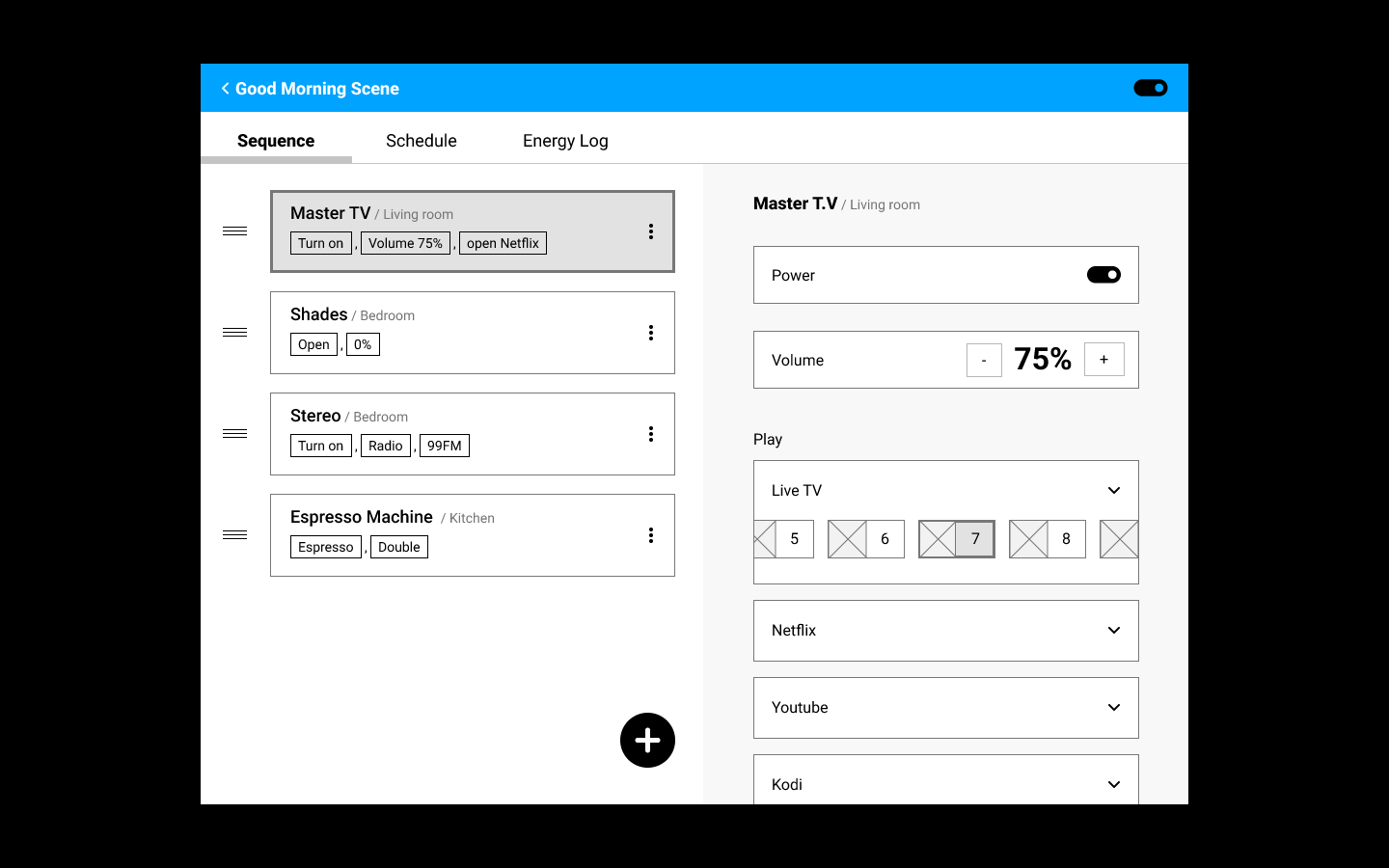This screenshot has width=1389, height=868.
Task: Increase volume with the plus button
Action: point(1104,360)
